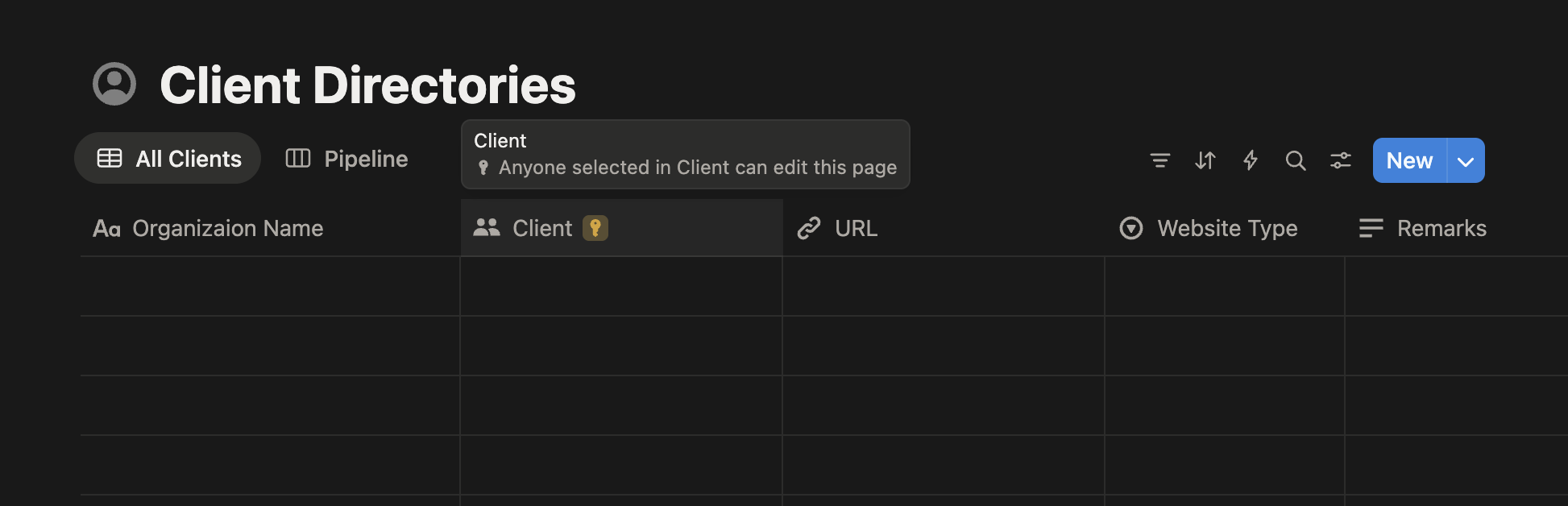The image size is (1568, 506).
Task: Click the link icon in URL header
Action: [x=809, y=228]
